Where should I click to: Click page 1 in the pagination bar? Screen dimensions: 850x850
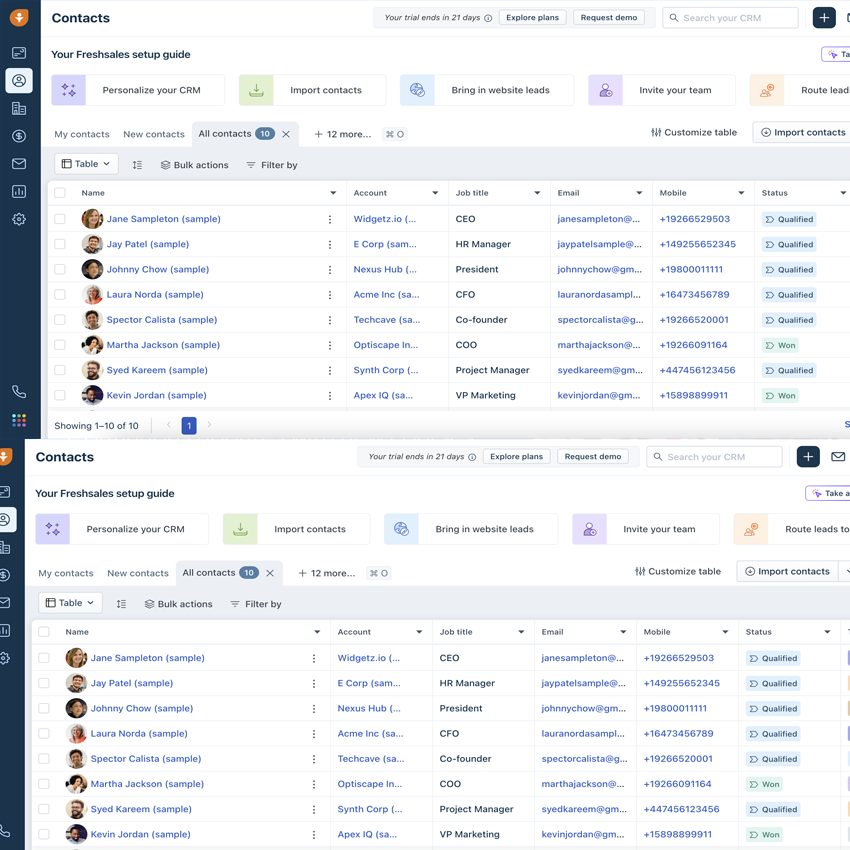click(x=189, y=425)
